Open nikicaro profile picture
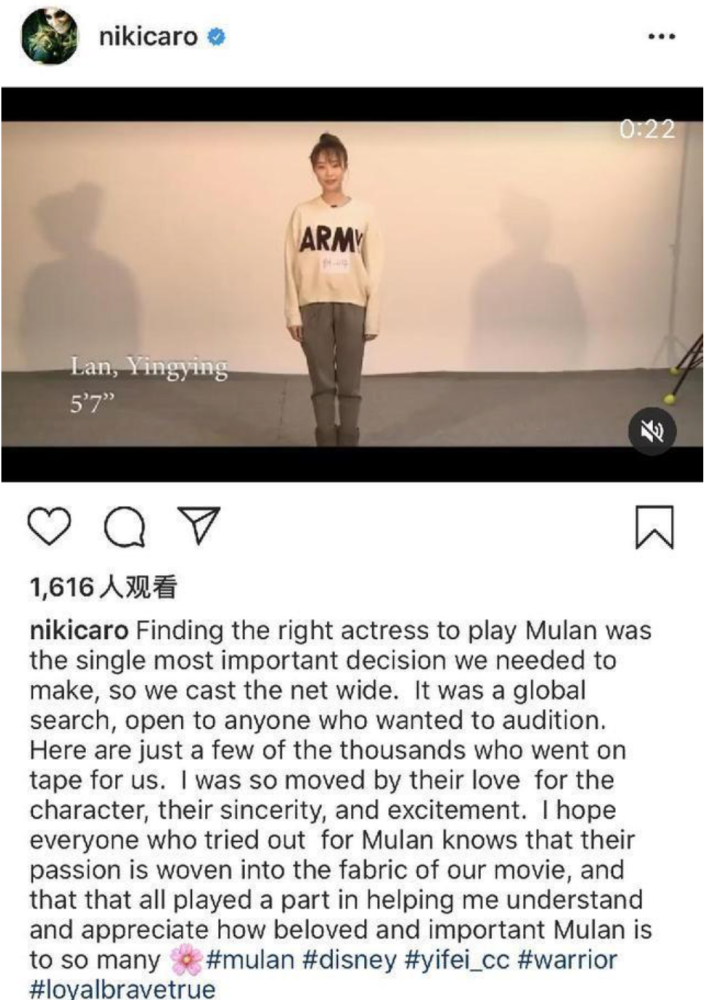This screenshot has width=706, height=1000. click(x=49, y=37)
